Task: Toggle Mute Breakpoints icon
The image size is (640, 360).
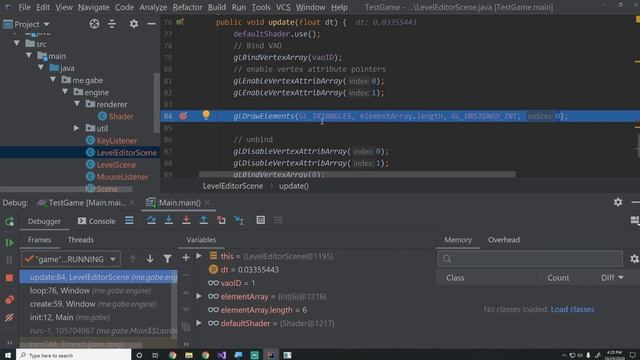Action: 9,317
